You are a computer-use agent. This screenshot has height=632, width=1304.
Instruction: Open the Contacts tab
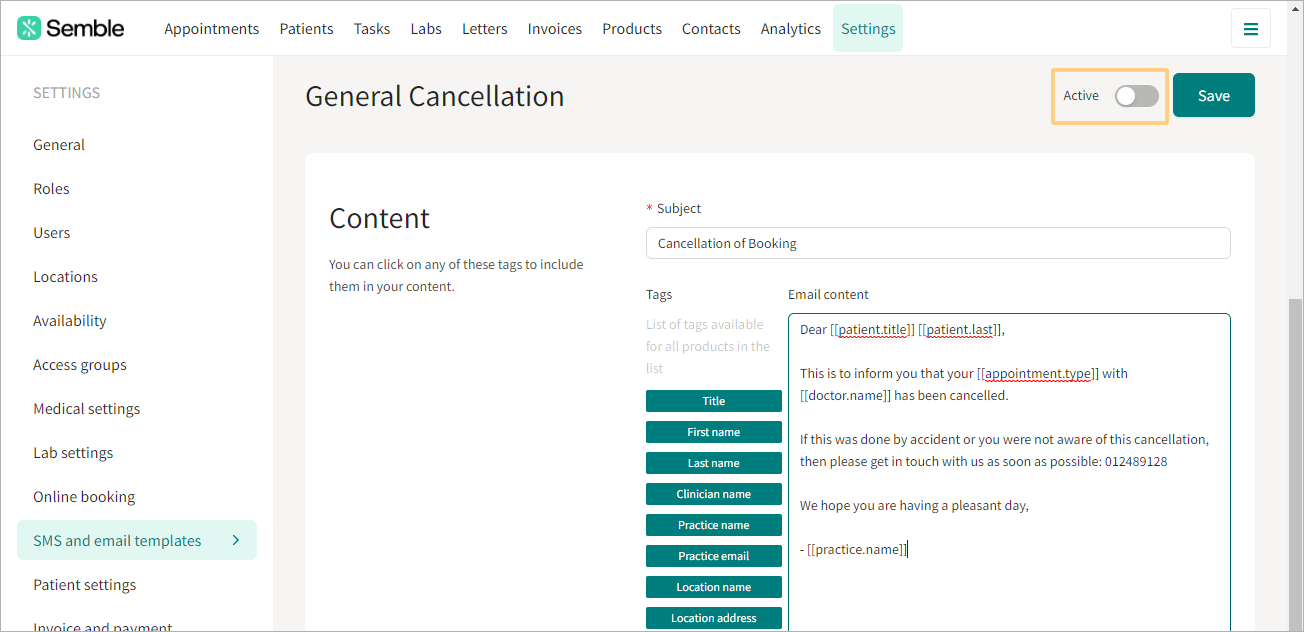pos(711,28)
